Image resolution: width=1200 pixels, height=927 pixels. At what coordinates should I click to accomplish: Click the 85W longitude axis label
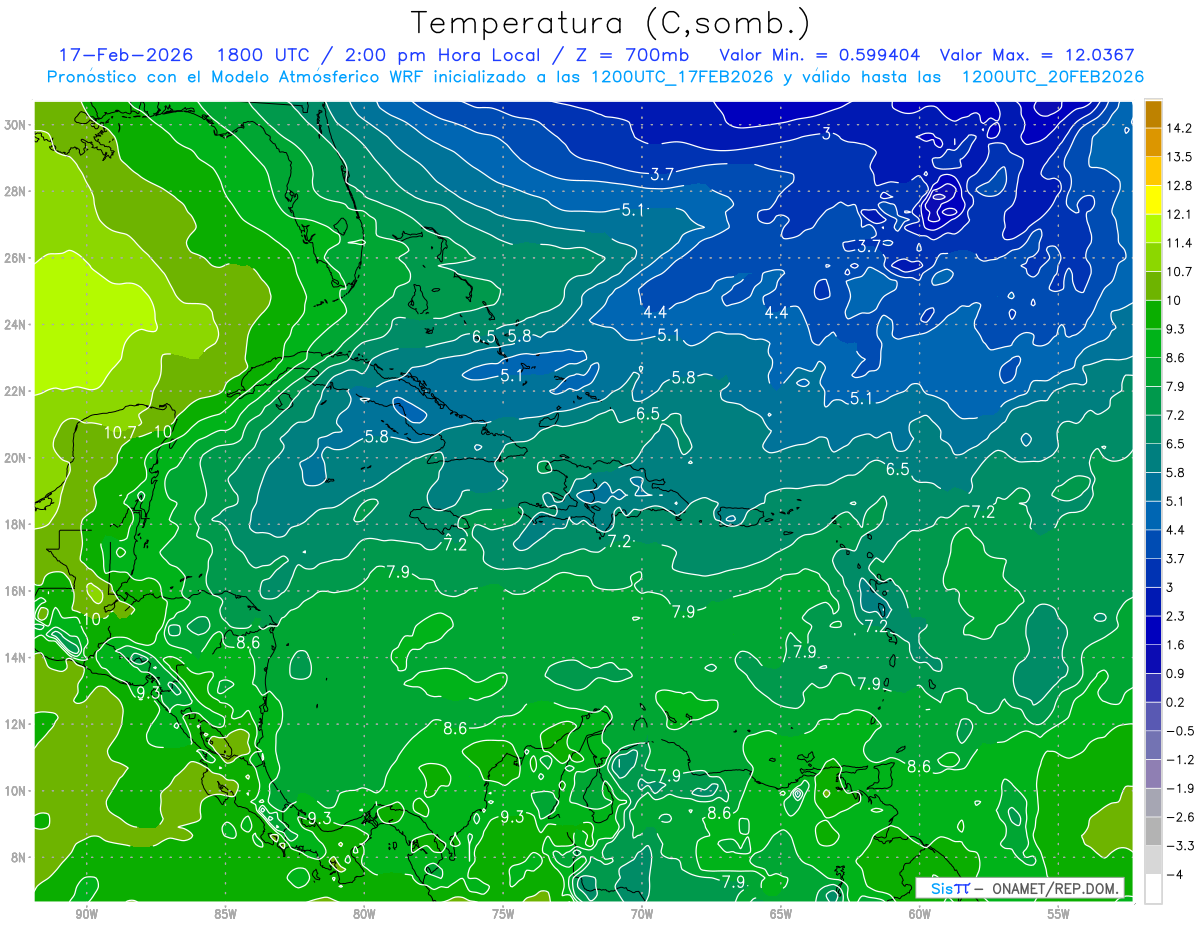coord(225,913)
